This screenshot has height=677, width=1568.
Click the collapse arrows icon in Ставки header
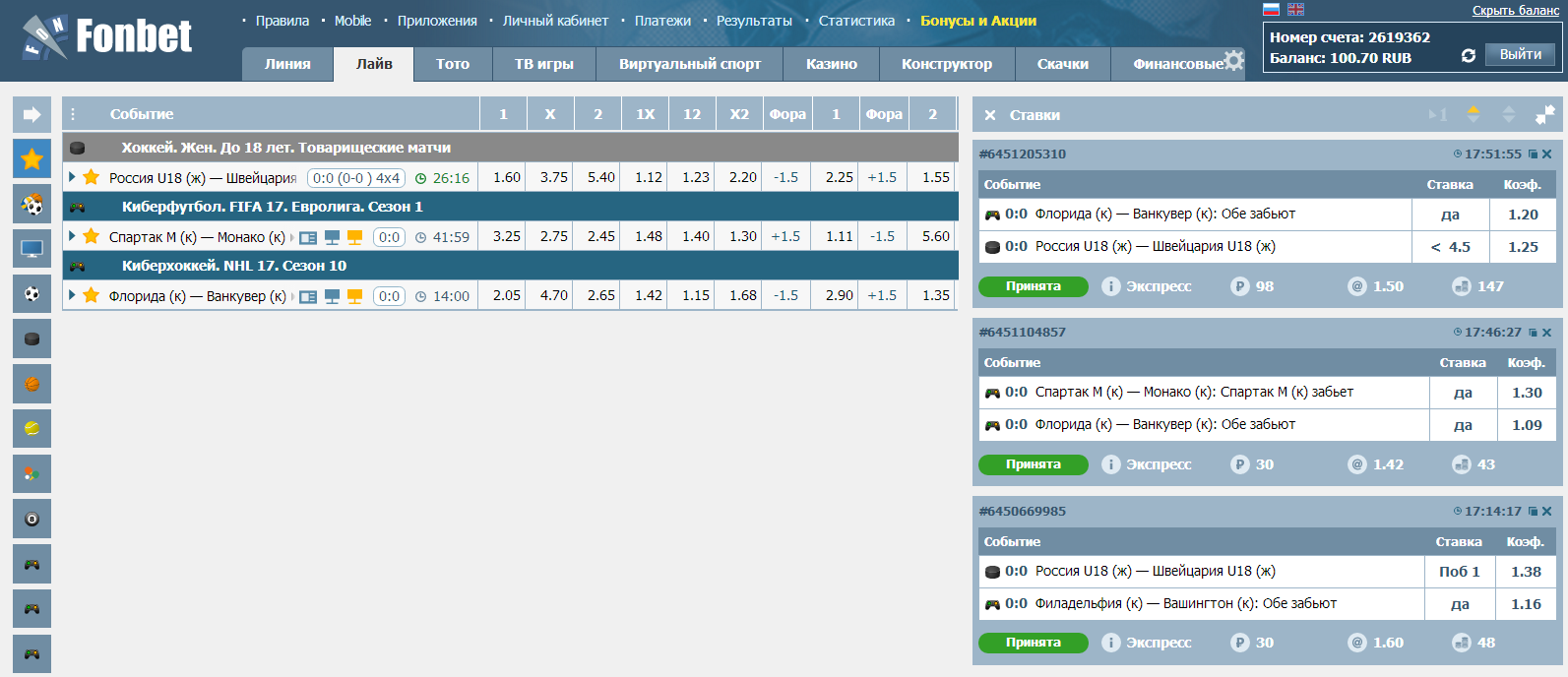(1544, 115)
